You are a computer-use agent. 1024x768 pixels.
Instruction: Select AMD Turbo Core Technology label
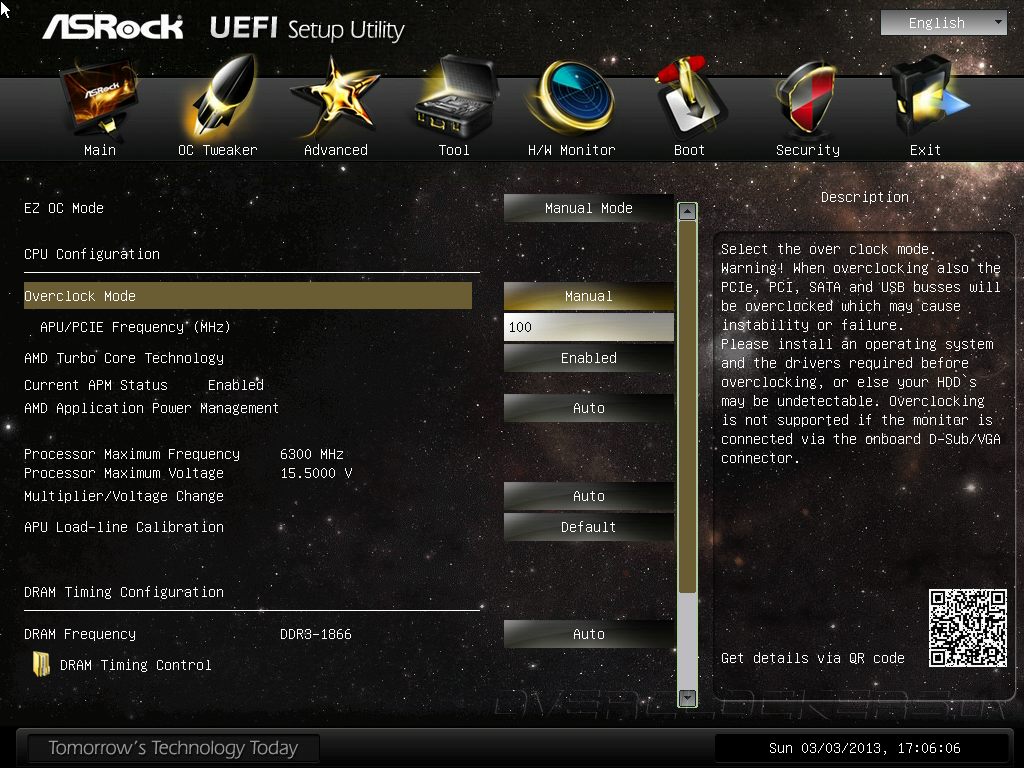coord(124,359)
